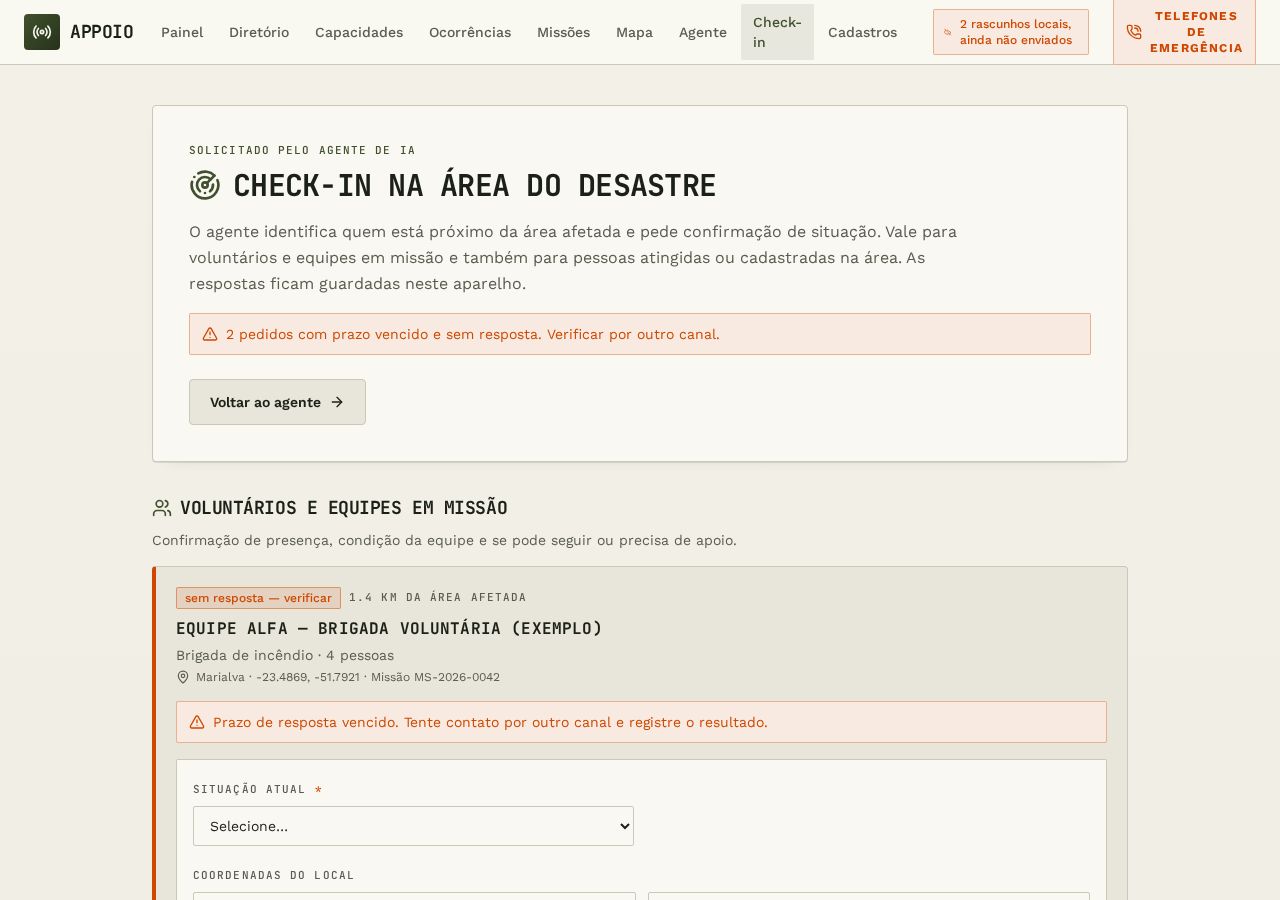Image resolution: width=1280 pixels, height=900 pixels.
Task: Select the Check-in nav item
Action: coord(777,32)
